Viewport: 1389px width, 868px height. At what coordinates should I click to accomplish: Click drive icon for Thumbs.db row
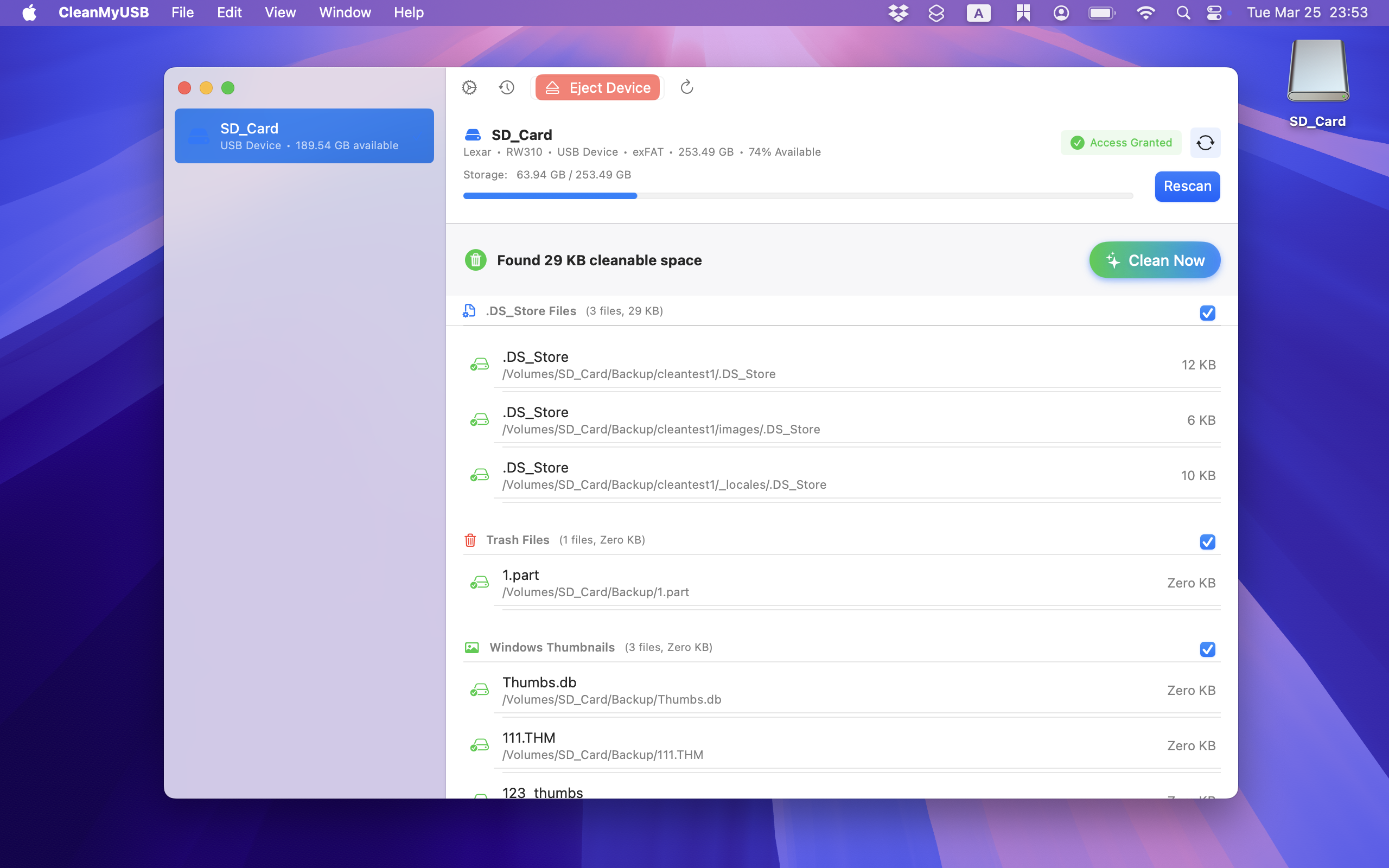click(x=479, y=690)
